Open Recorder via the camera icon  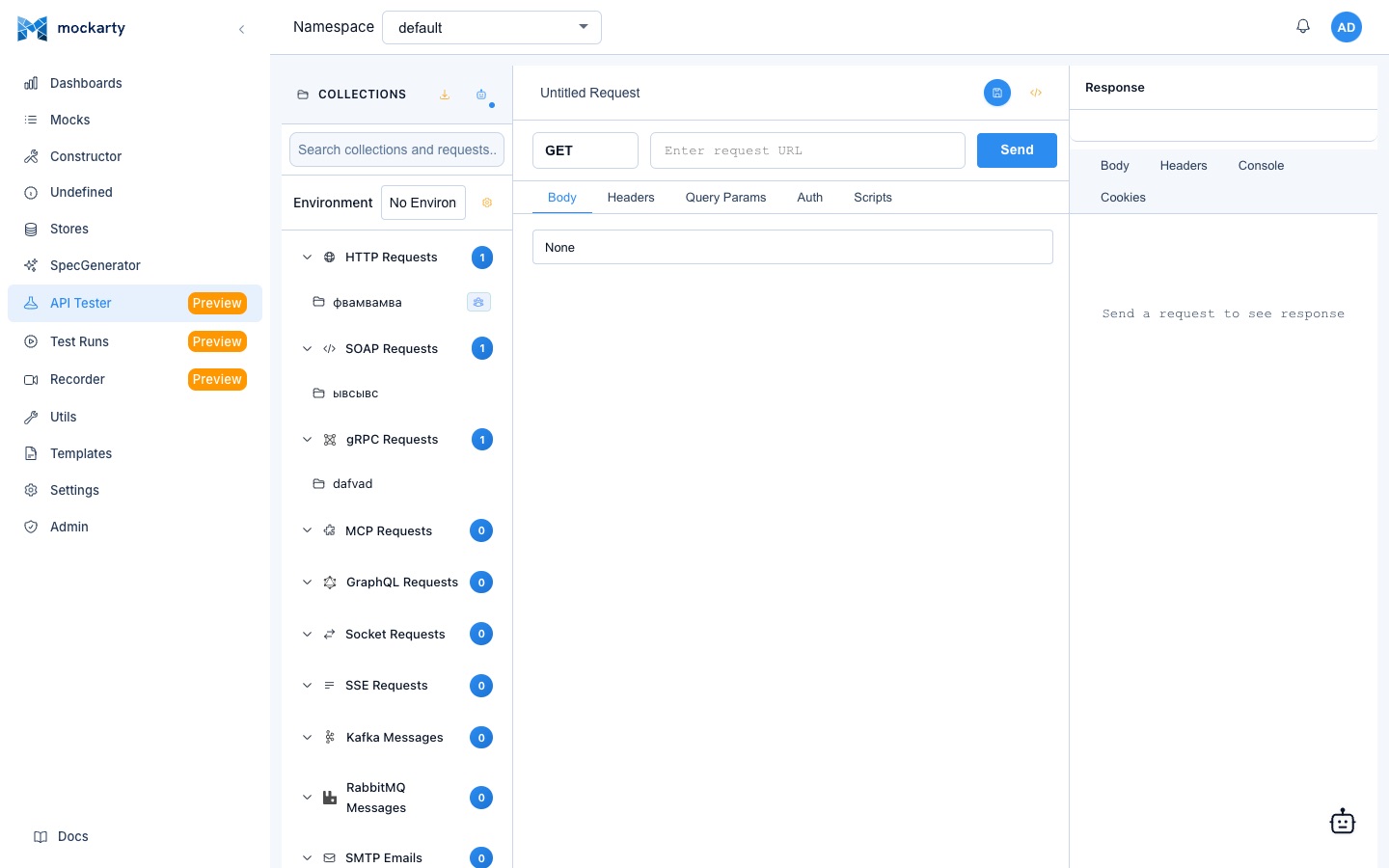click(x=31, y=379)
